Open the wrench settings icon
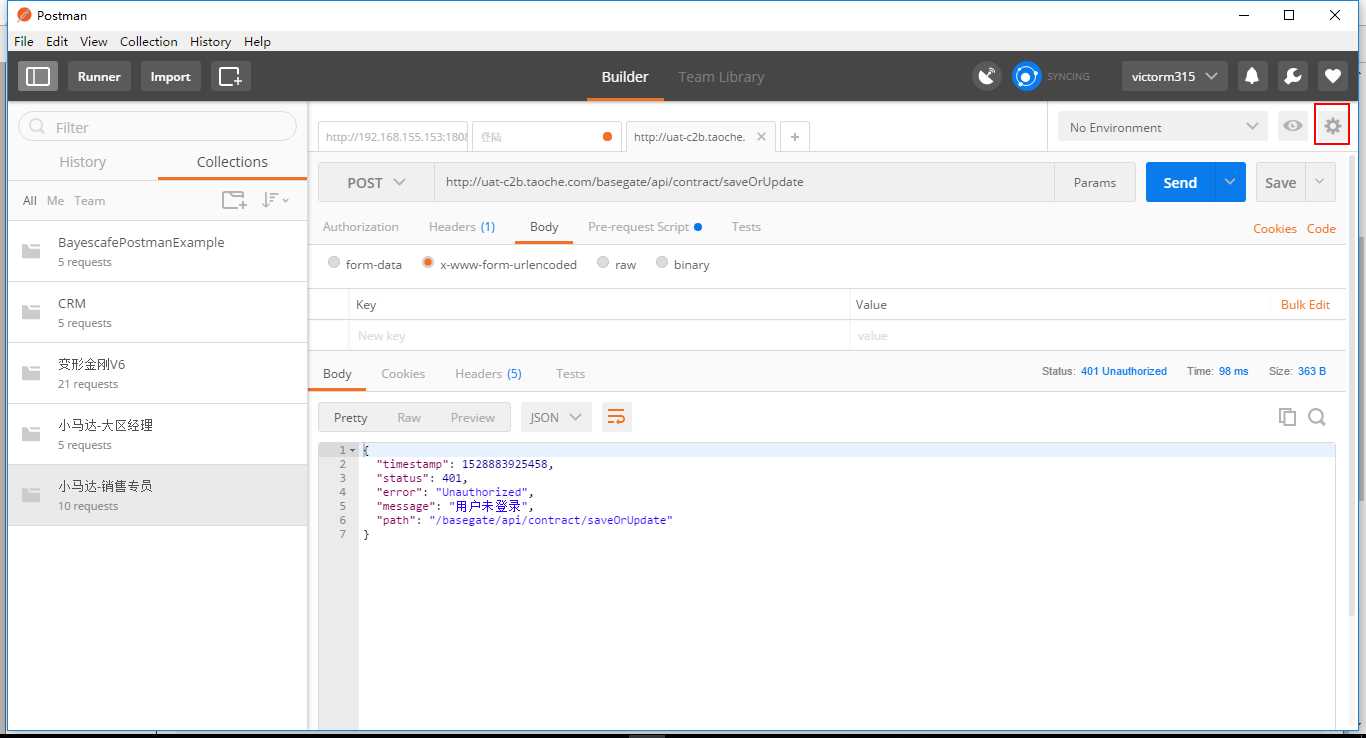Screen dimensions: 1366x738 [x=1291, y=76]
